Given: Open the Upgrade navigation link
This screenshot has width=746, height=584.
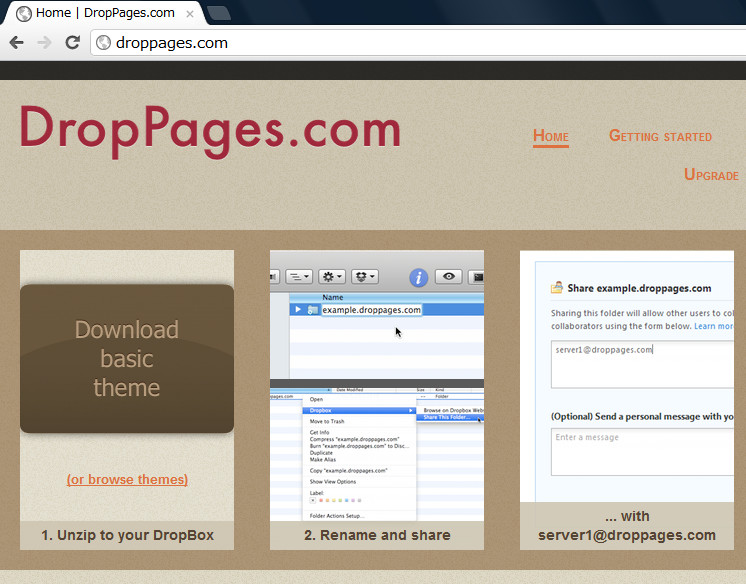Looking at the screenshot, I should [x=711, y=175].
